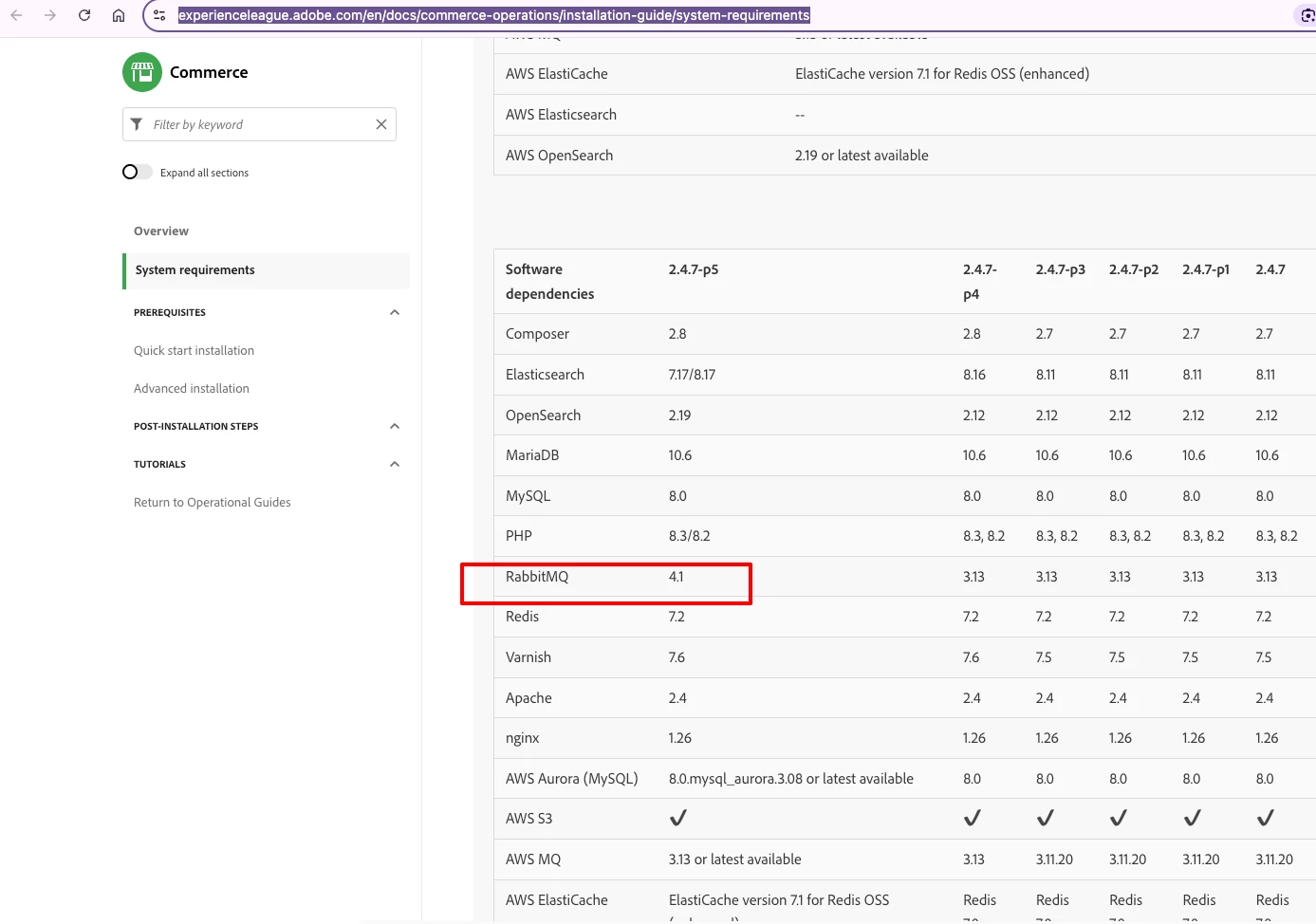
Task: Click AWS S3 checkmark under 2.4.7-p1
Action: tap(1193, 818)
